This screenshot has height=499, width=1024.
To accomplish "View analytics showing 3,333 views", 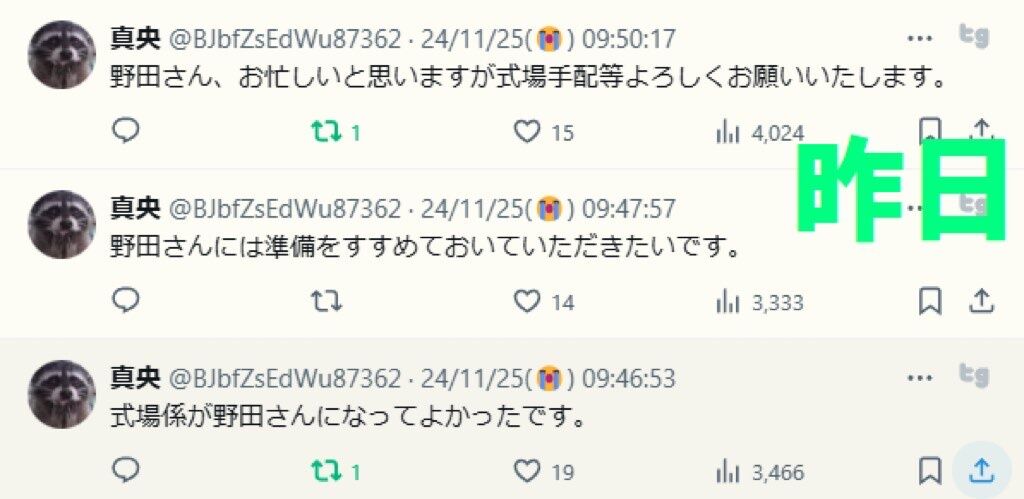I will (760, 303).
